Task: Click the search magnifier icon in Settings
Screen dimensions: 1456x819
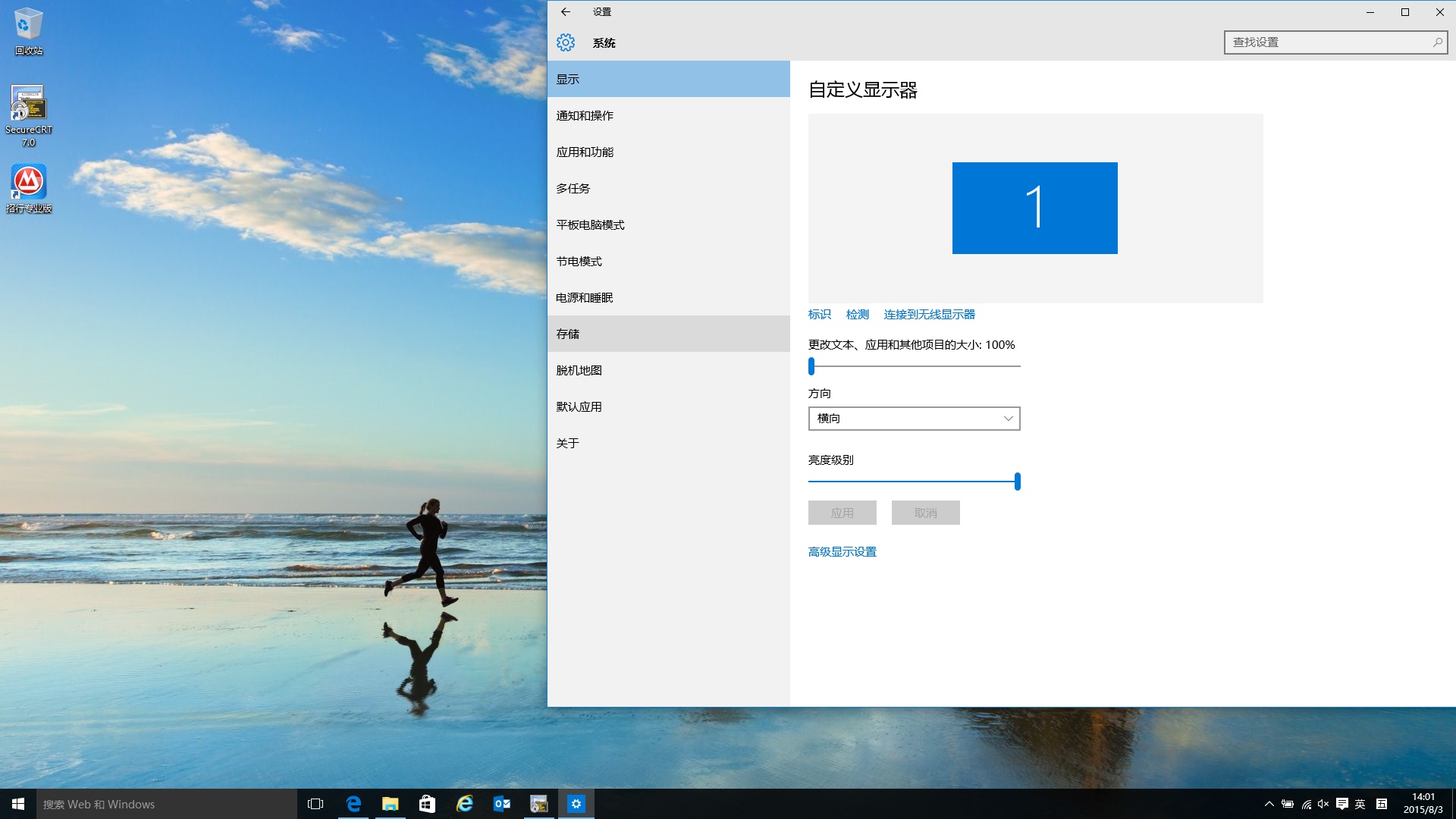Action: [x=1437, y=42]
